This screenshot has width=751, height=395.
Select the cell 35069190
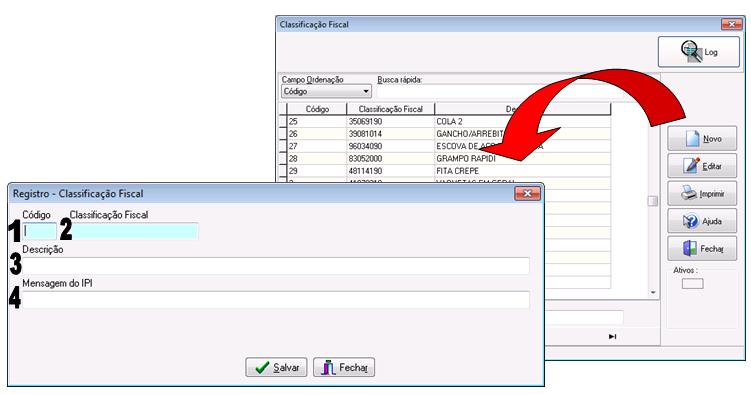[391, 121]
